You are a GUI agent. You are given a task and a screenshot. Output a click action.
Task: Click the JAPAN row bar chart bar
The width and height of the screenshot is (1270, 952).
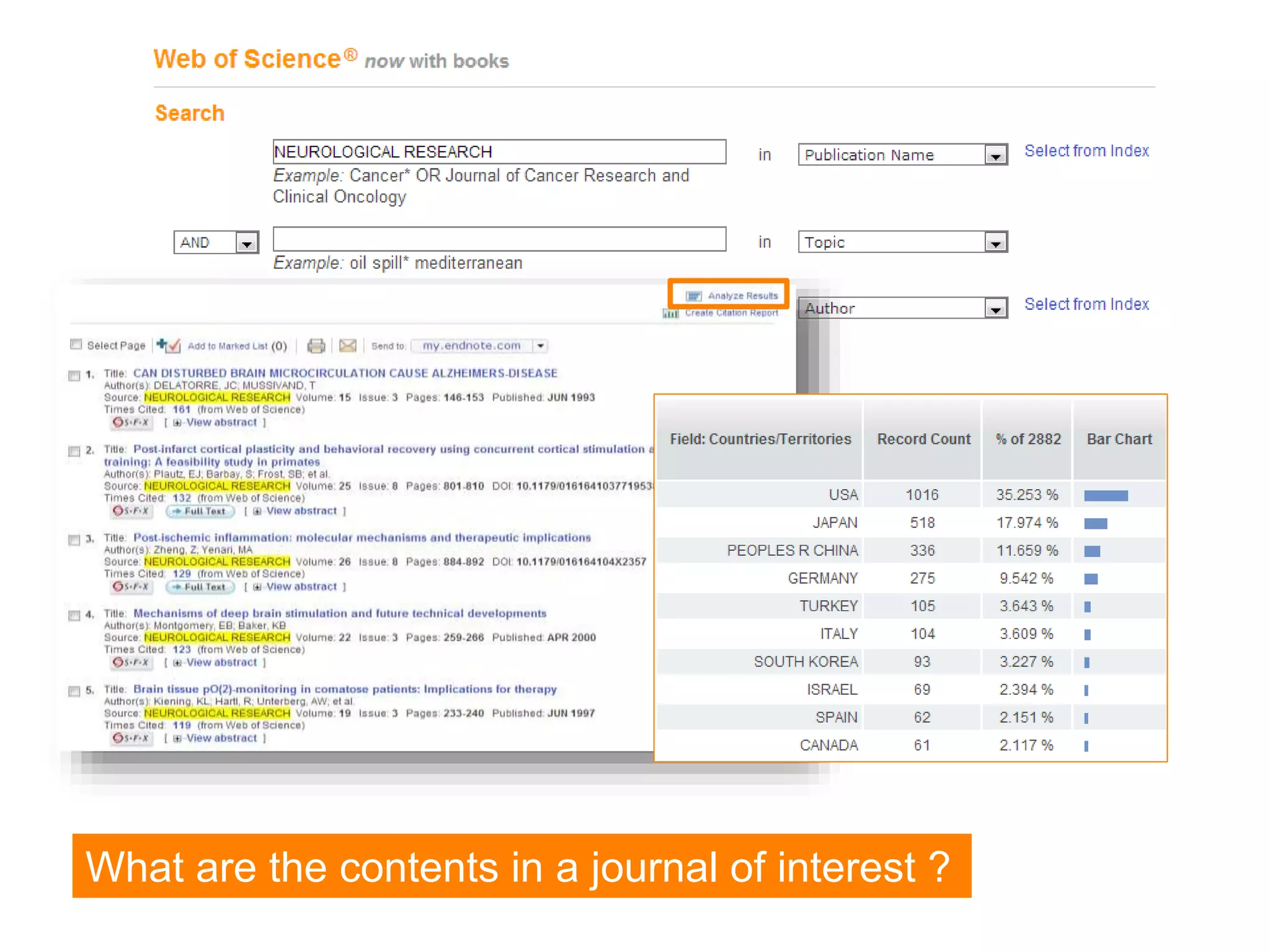(1095, 524)
